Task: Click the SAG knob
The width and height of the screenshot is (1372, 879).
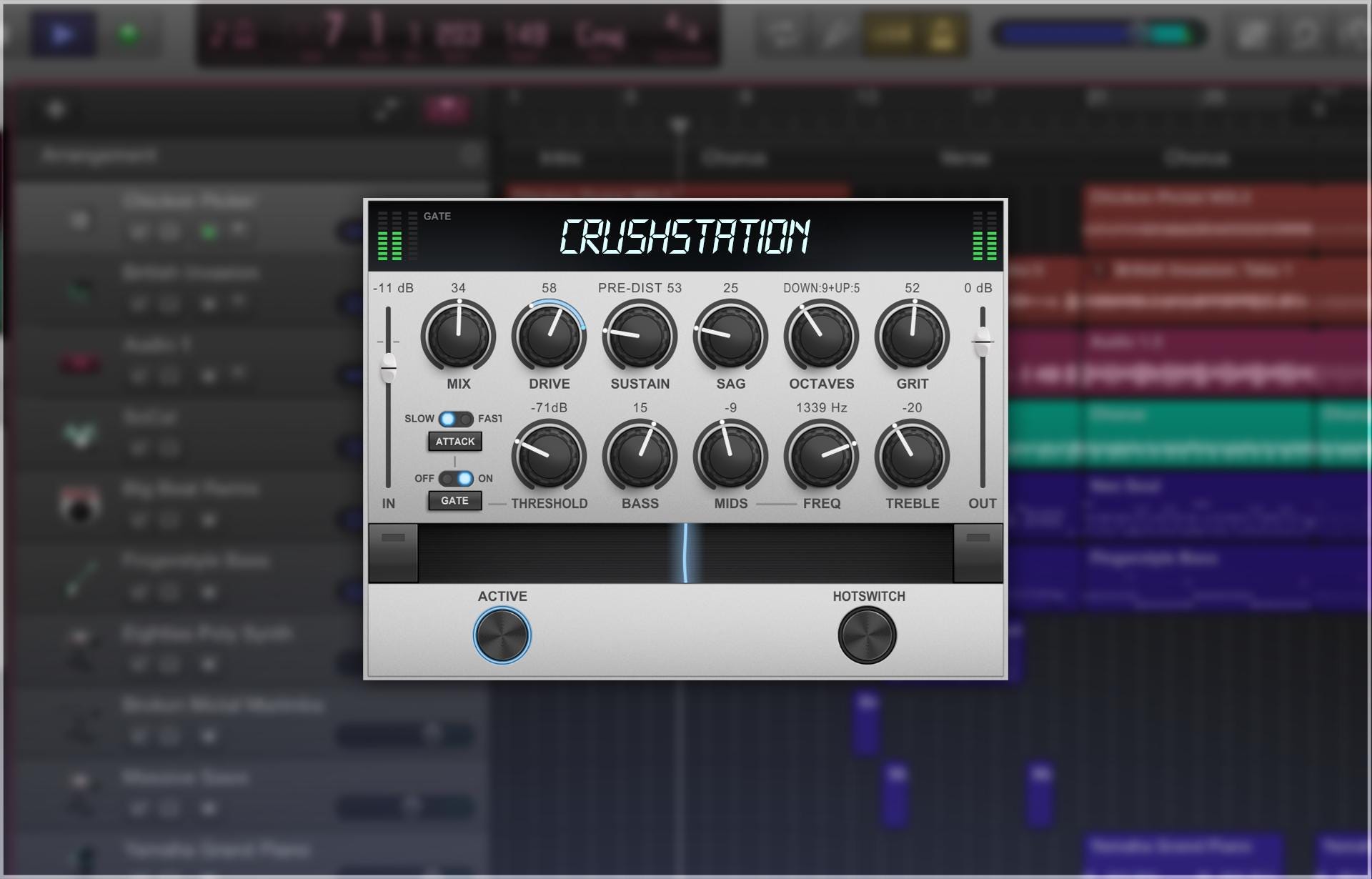Action: (x=730, y=336)
